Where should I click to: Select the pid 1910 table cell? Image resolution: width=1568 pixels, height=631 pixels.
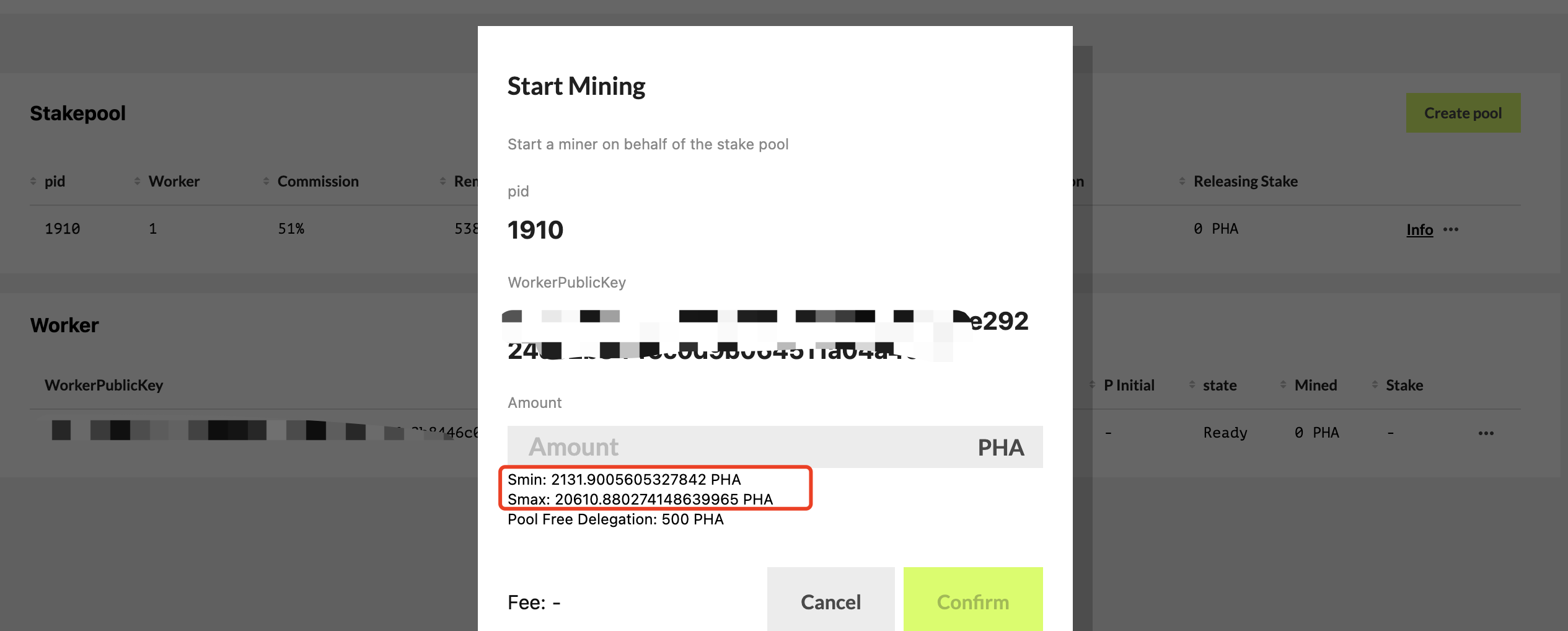coord(62,229)
